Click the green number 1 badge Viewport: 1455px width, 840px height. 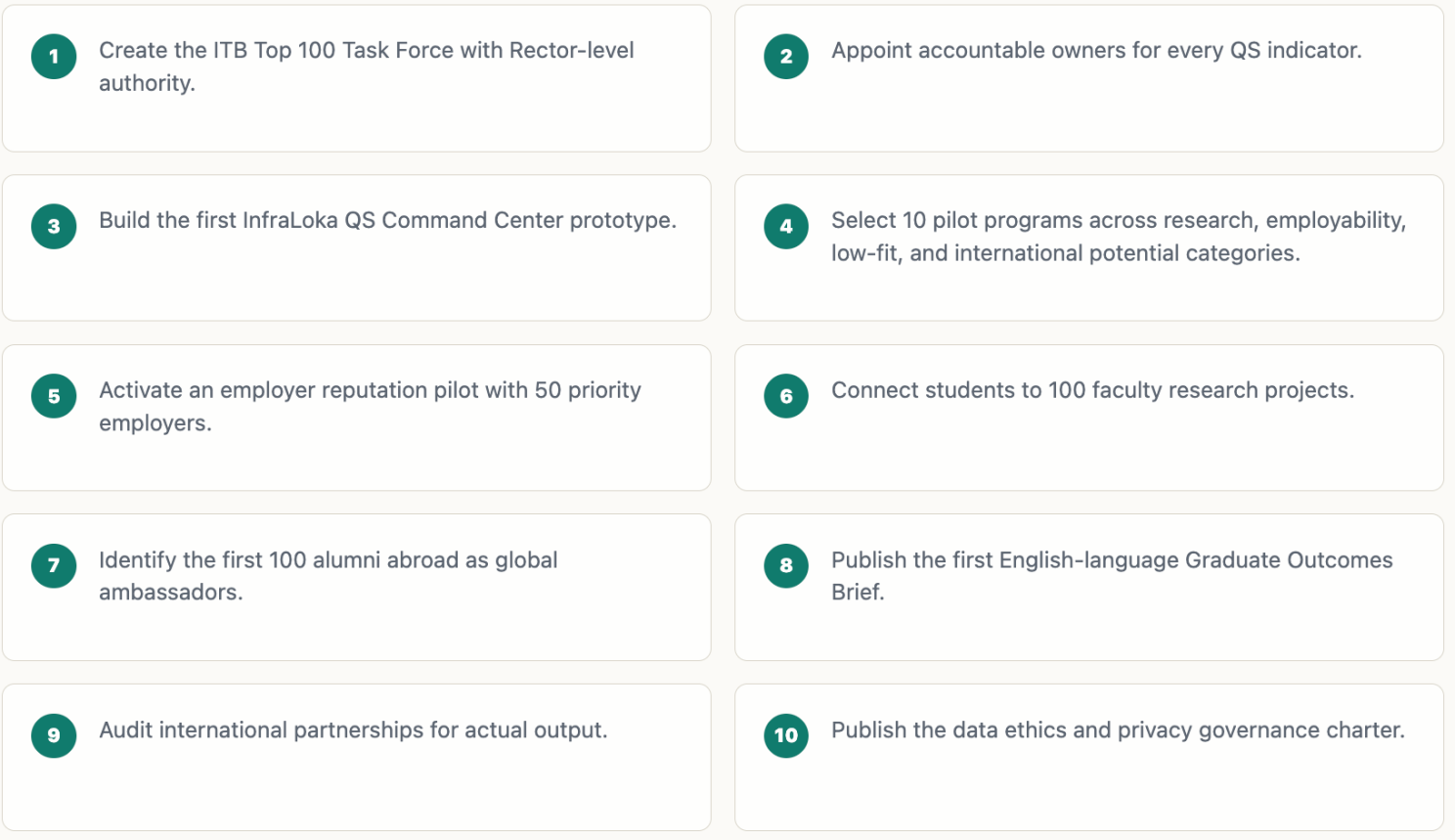pos(54,57)
